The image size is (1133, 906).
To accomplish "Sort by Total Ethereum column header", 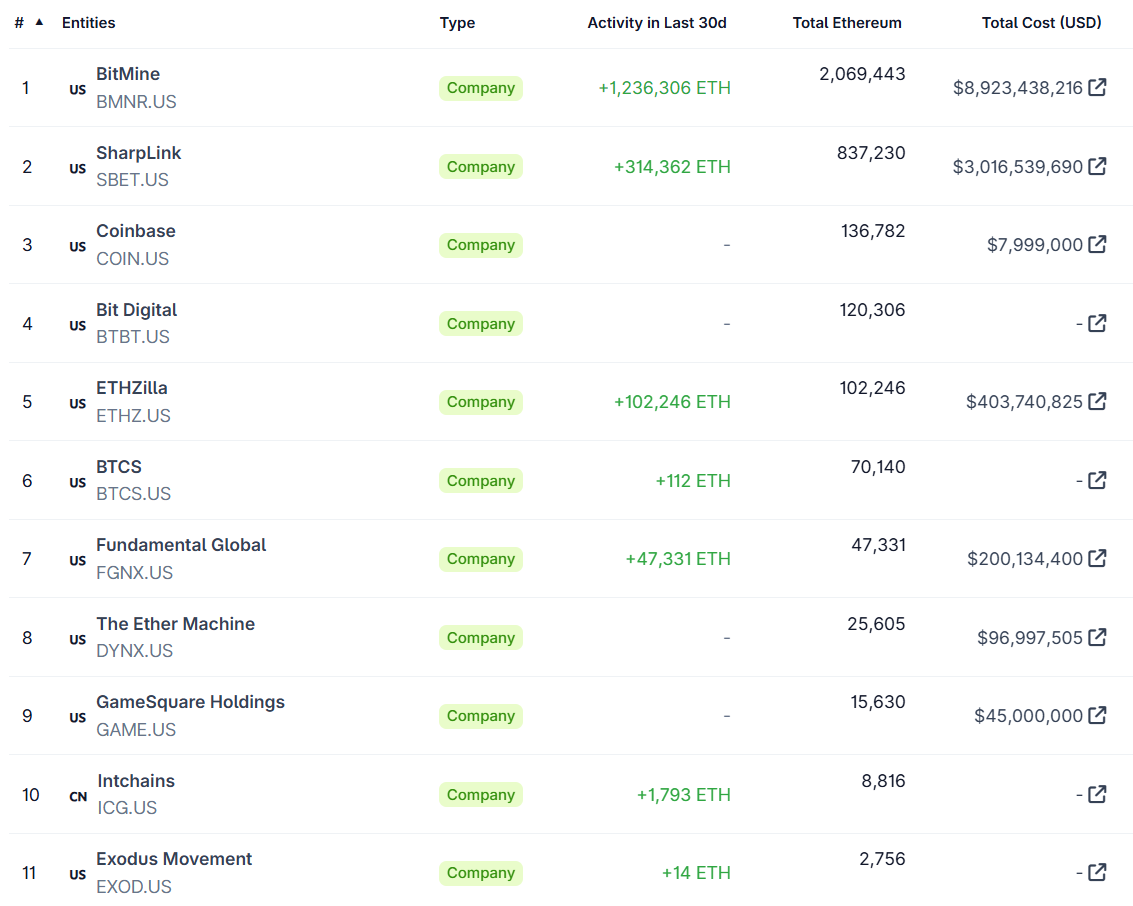I will point(846,22).
